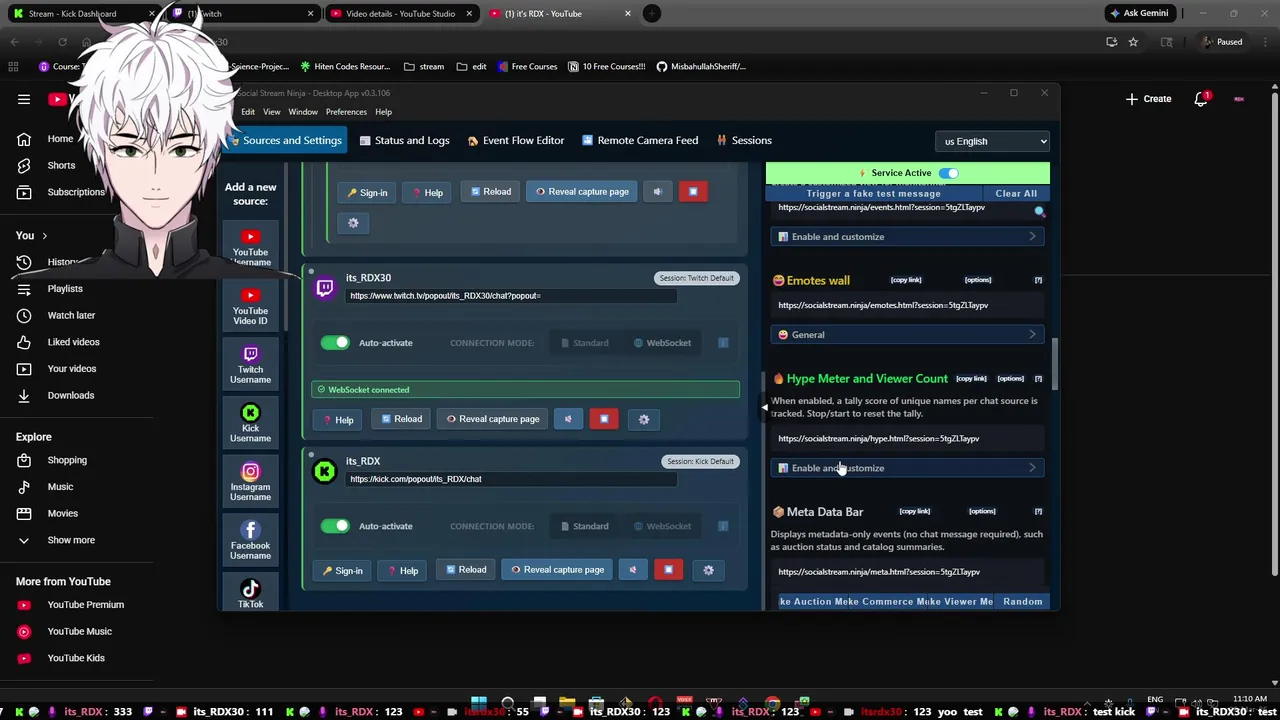Open Session: Twitch Default selector
The height and width of the screenshot is (720, 1280).
(696, 278)
